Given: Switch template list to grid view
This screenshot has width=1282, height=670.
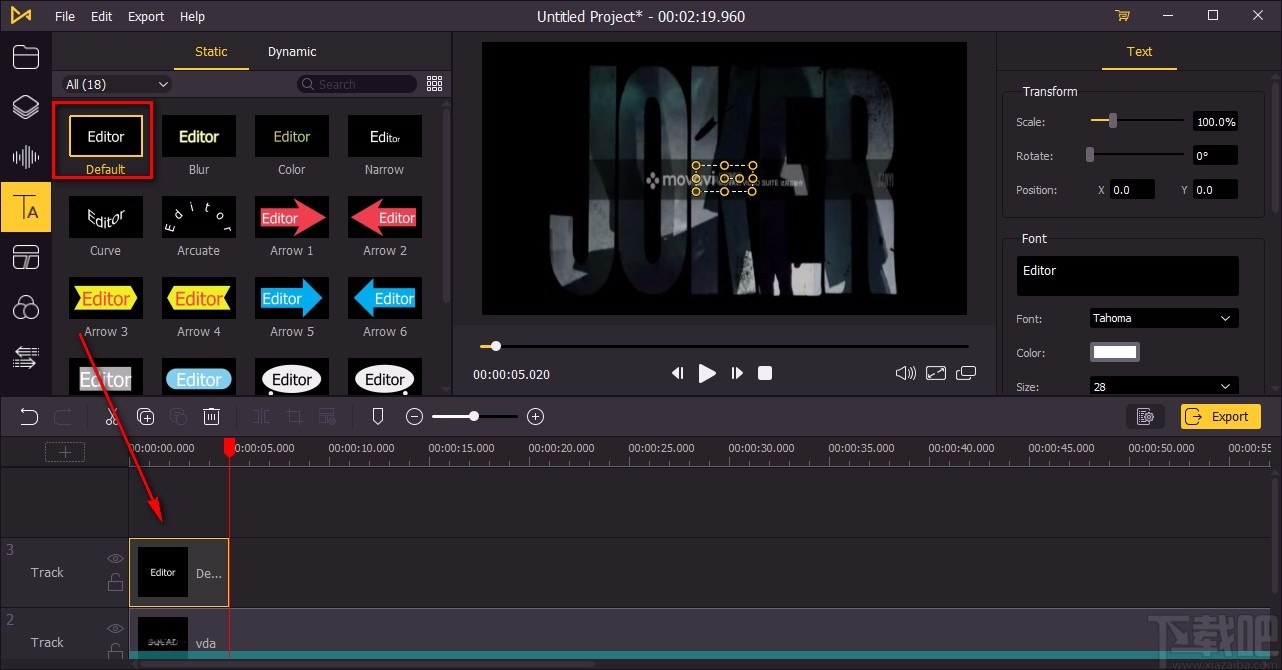Looking at the screenshot, I should point(434,84).
